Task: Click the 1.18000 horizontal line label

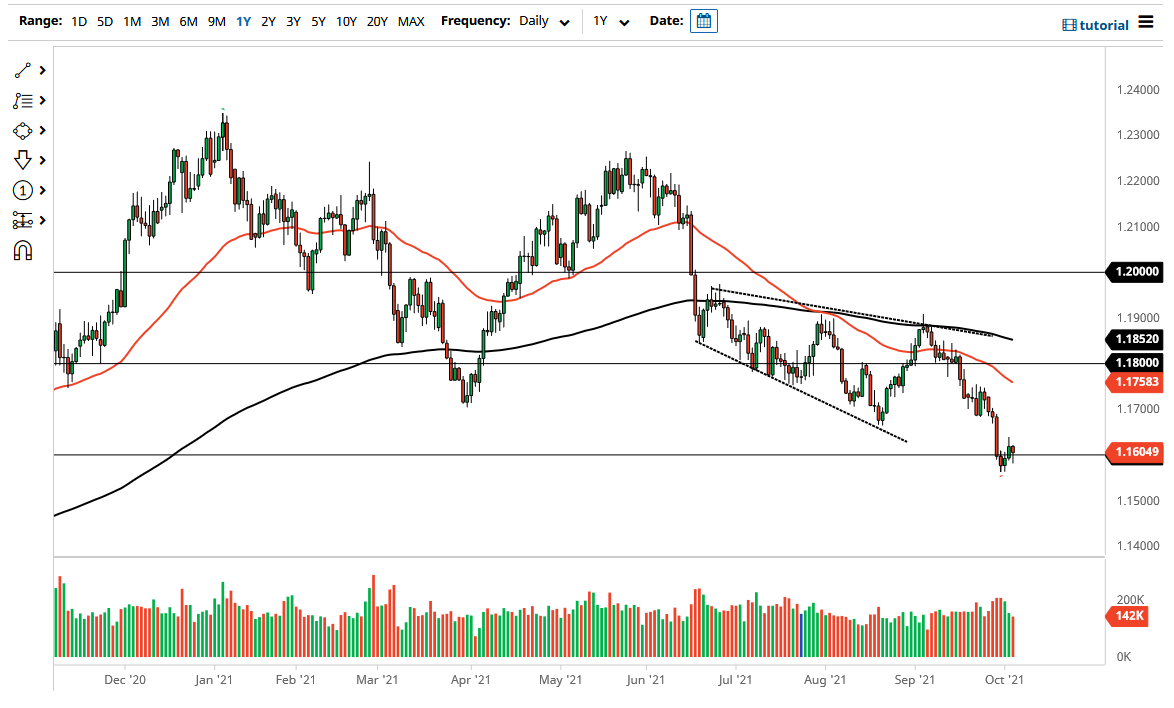Action: click(1135, 363)
